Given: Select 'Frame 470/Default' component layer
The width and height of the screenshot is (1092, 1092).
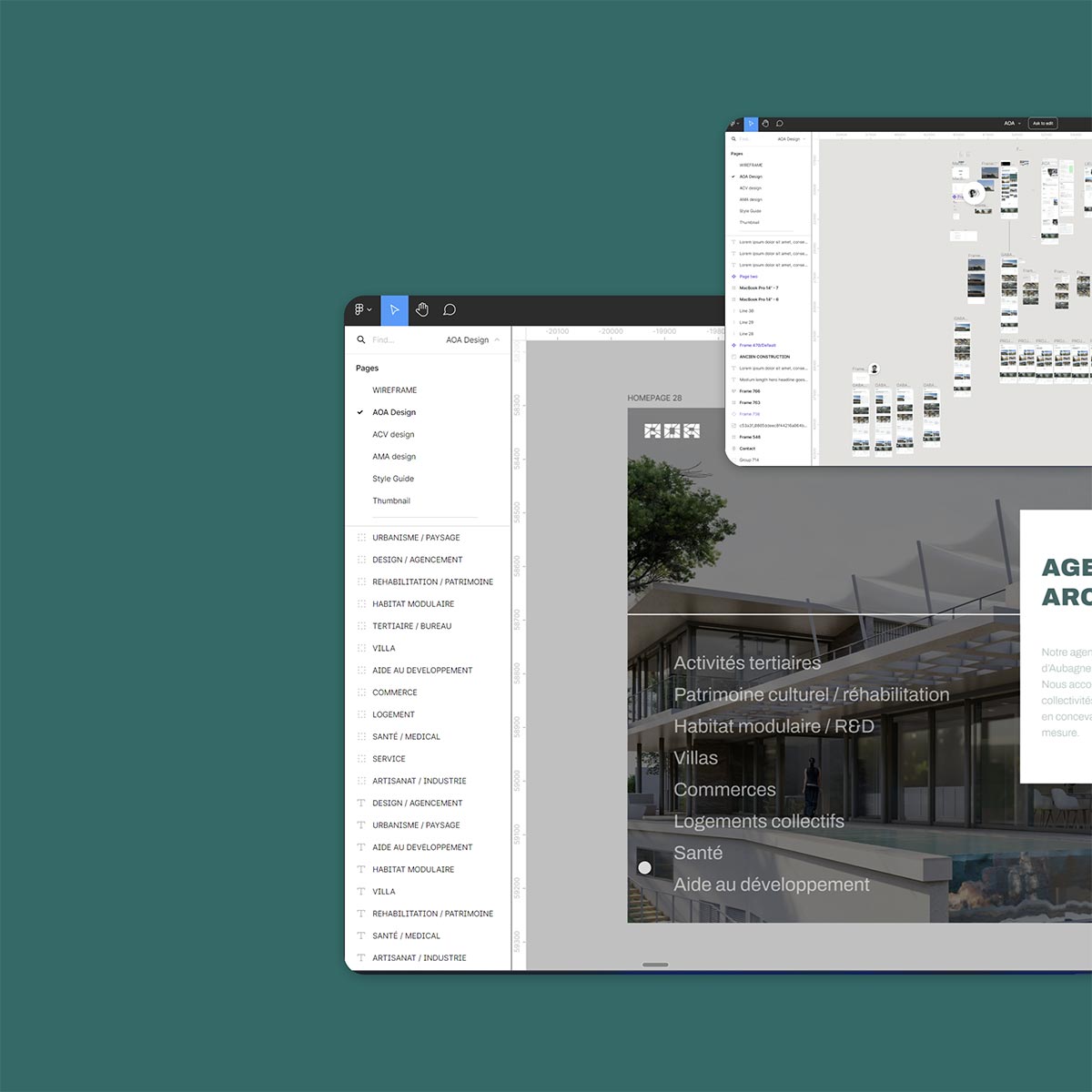Looking at the screenshot, I should (757, 346).
